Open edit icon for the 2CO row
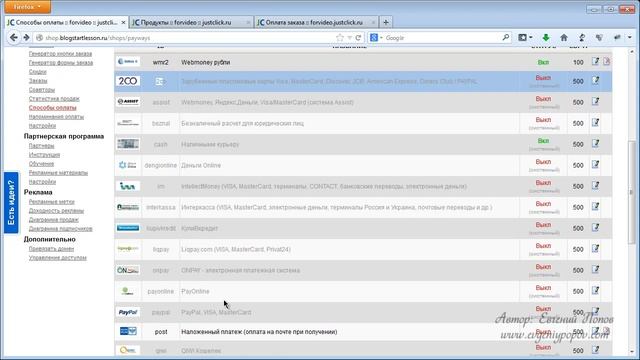 point(596,81)
